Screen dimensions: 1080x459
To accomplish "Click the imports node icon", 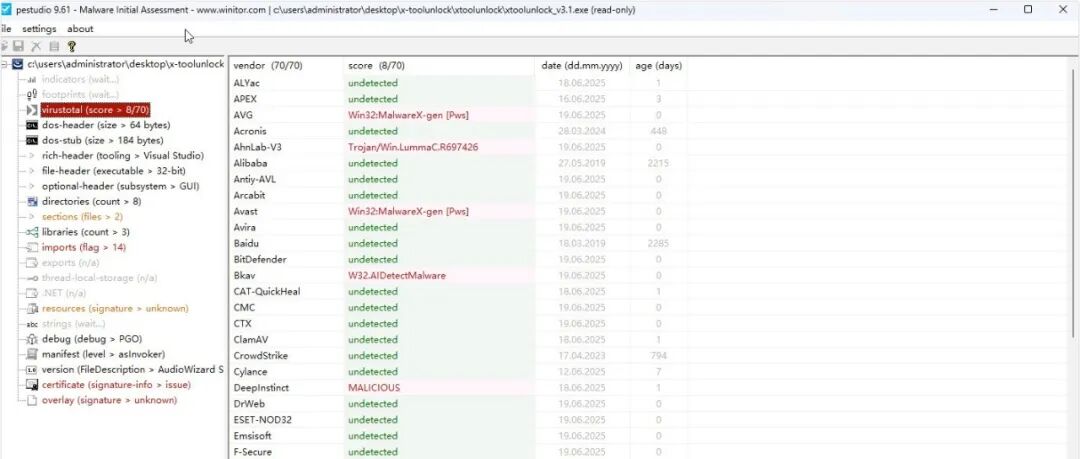I will click(x=32, y=247).
